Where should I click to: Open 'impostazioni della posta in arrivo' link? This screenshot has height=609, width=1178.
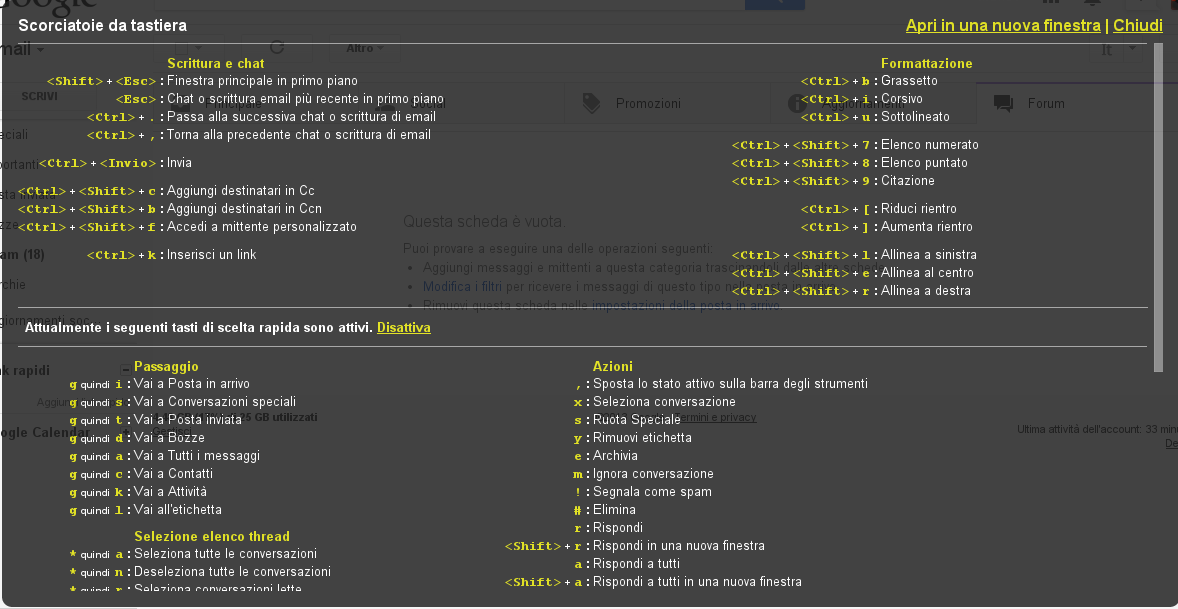click(x=687, y=305)
